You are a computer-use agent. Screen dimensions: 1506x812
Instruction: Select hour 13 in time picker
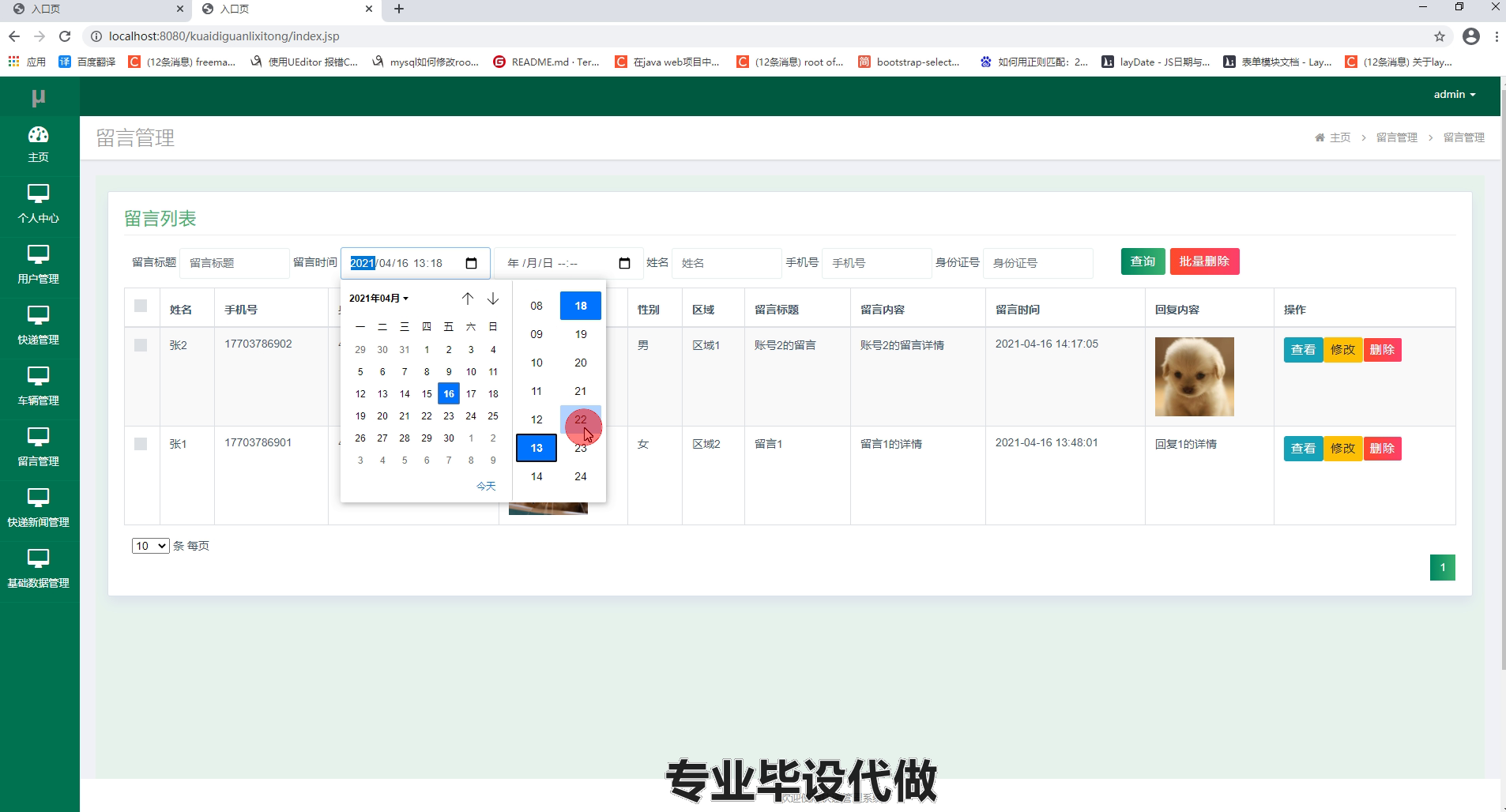point(537,448)
